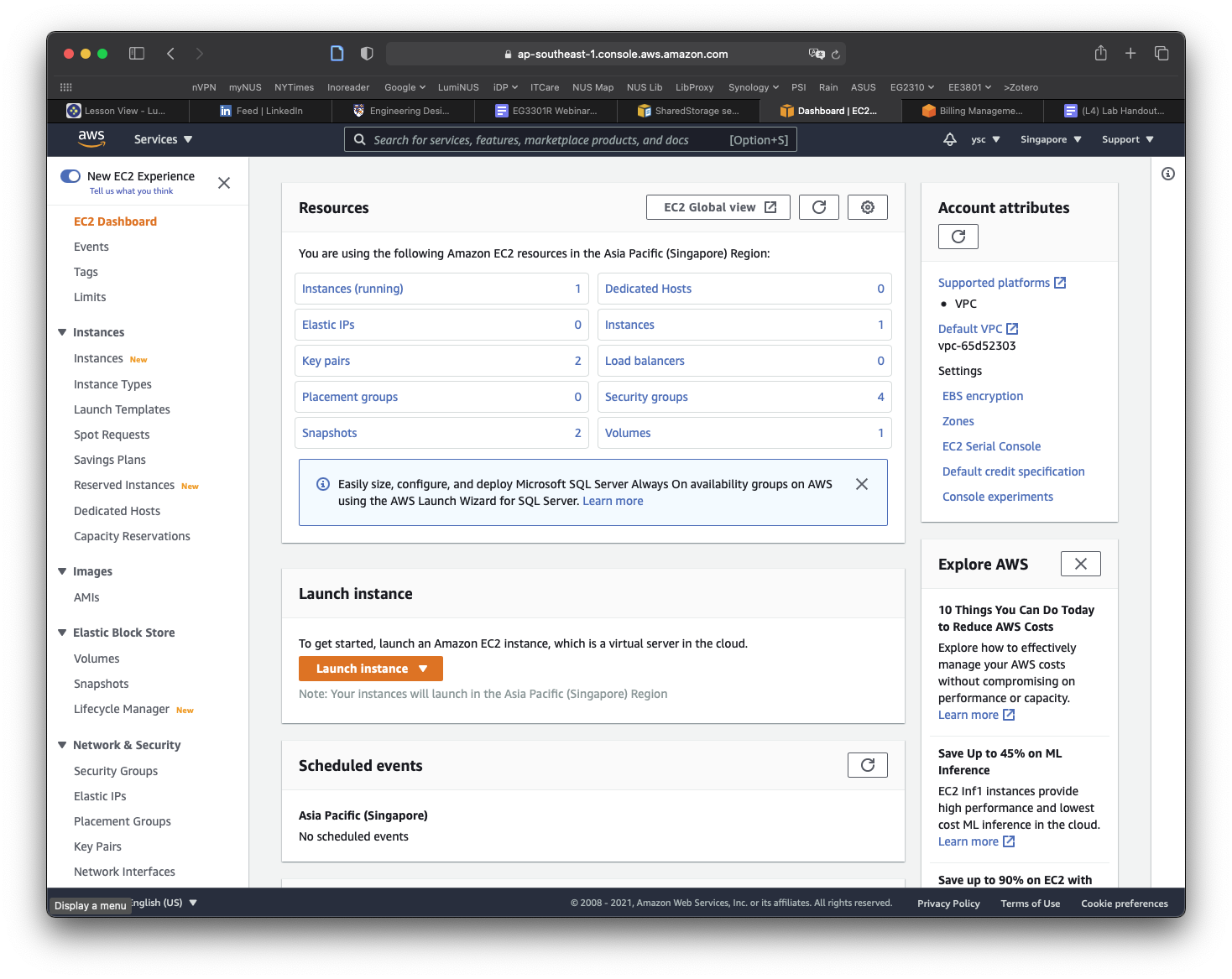Refresh the Account attributes panel
1232x979 pixels.
[x=958, y=237]
